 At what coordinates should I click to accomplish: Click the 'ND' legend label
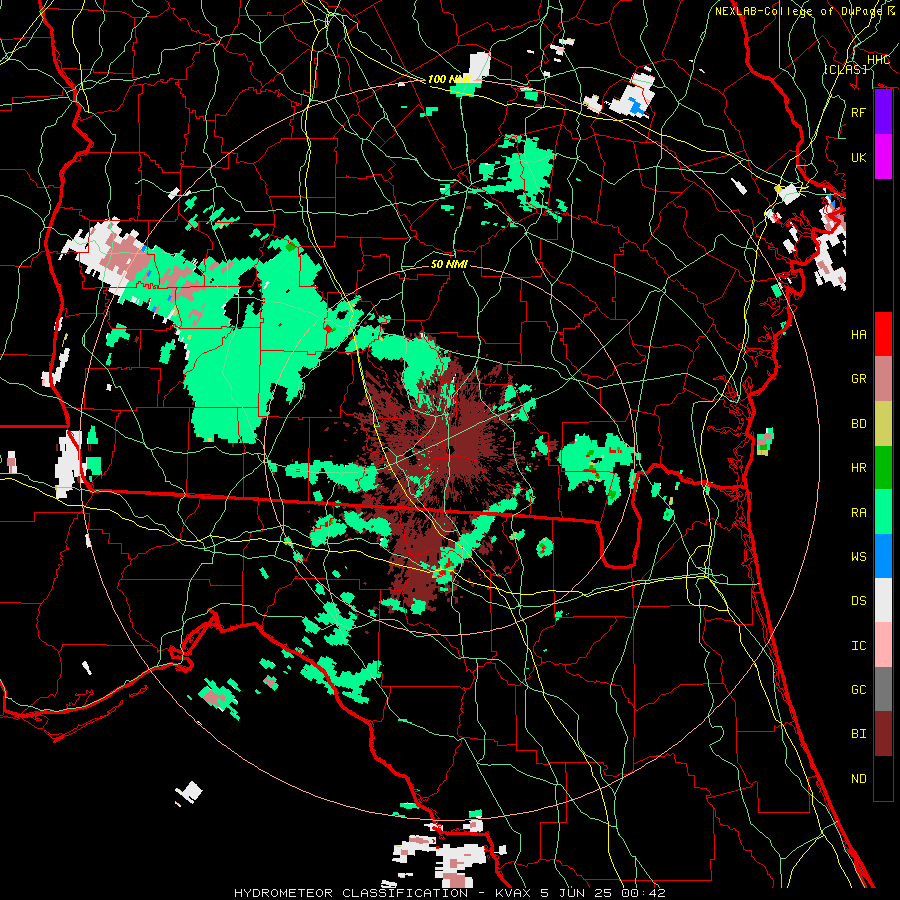pyautogui.click(x=858, y=779)
